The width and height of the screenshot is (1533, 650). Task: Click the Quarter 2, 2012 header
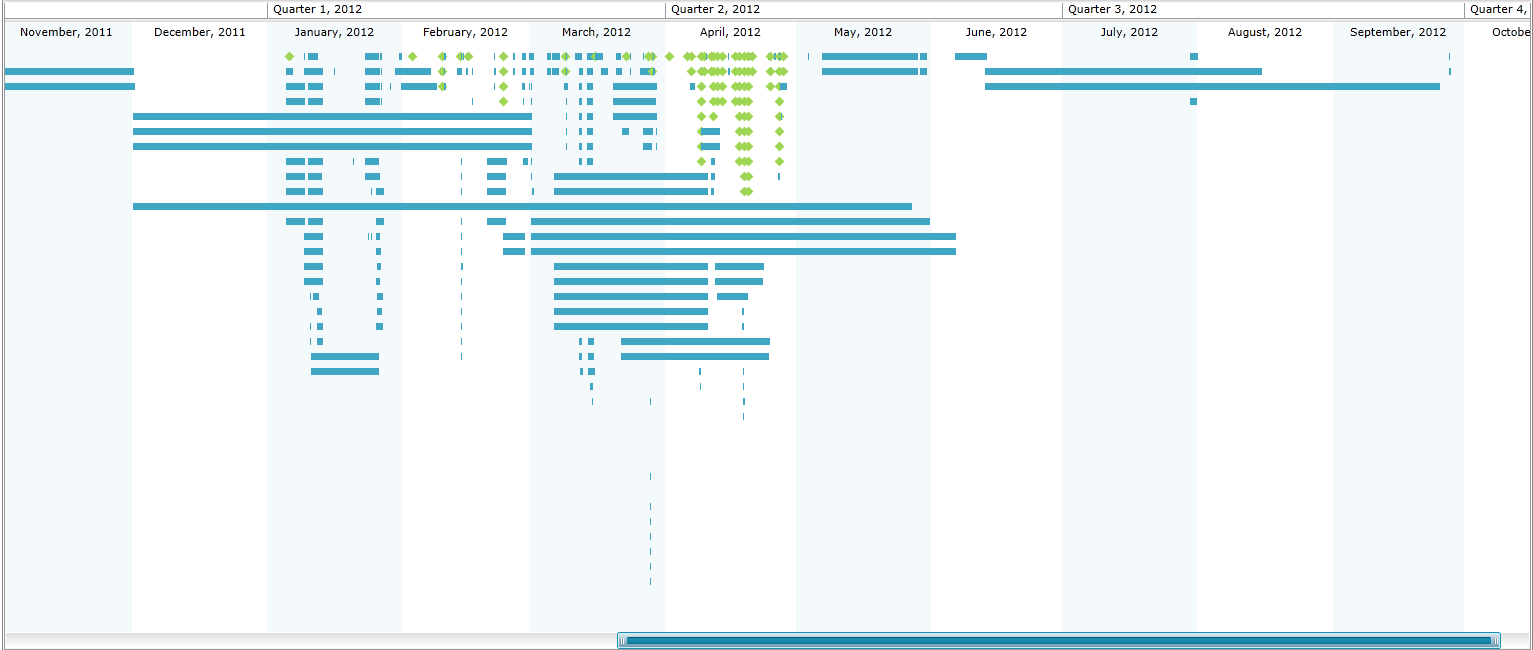coord(863,9)
